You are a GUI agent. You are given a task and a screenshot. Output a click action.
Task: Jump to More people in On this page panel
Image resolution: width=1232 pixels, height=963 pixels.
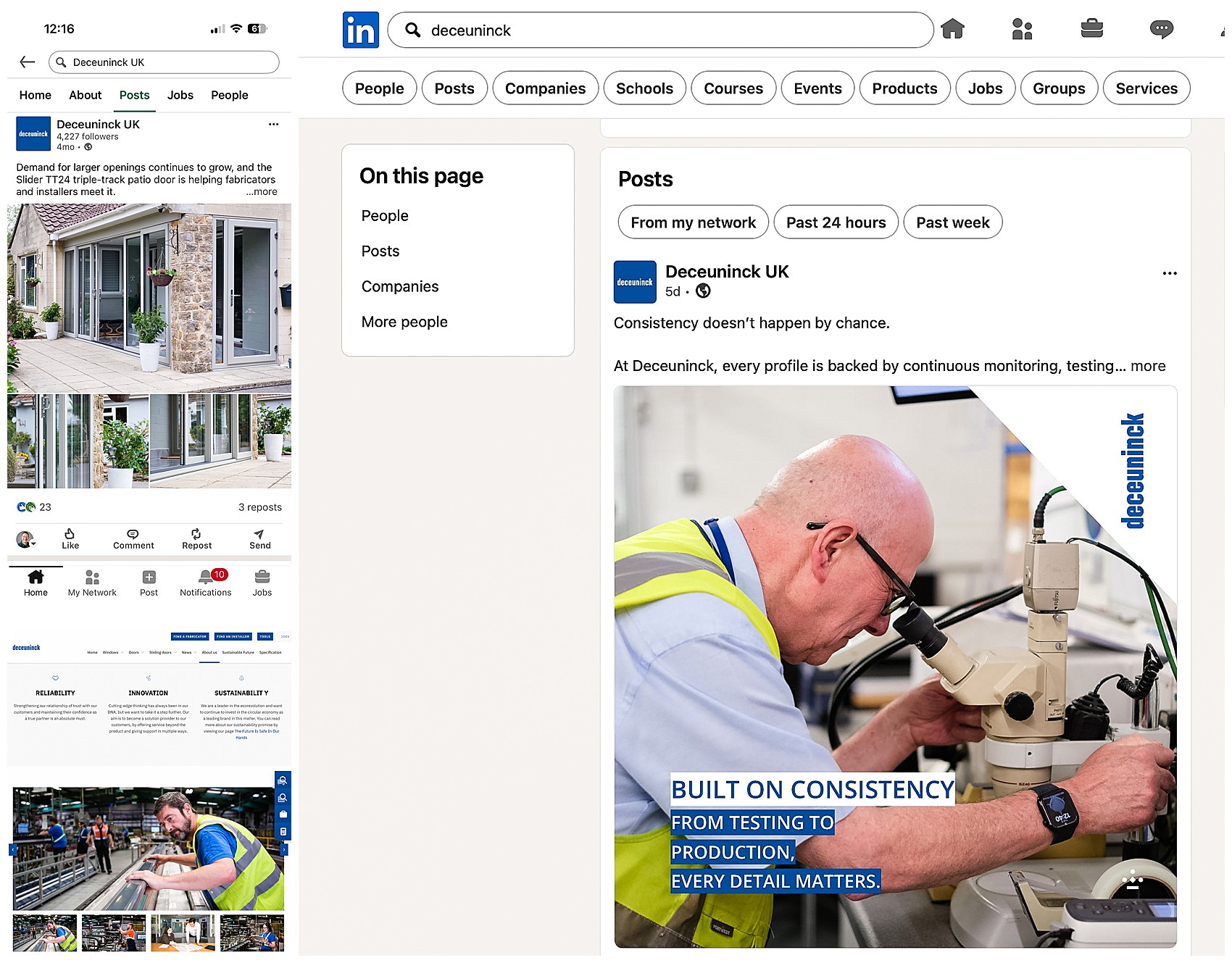point(404,322)
